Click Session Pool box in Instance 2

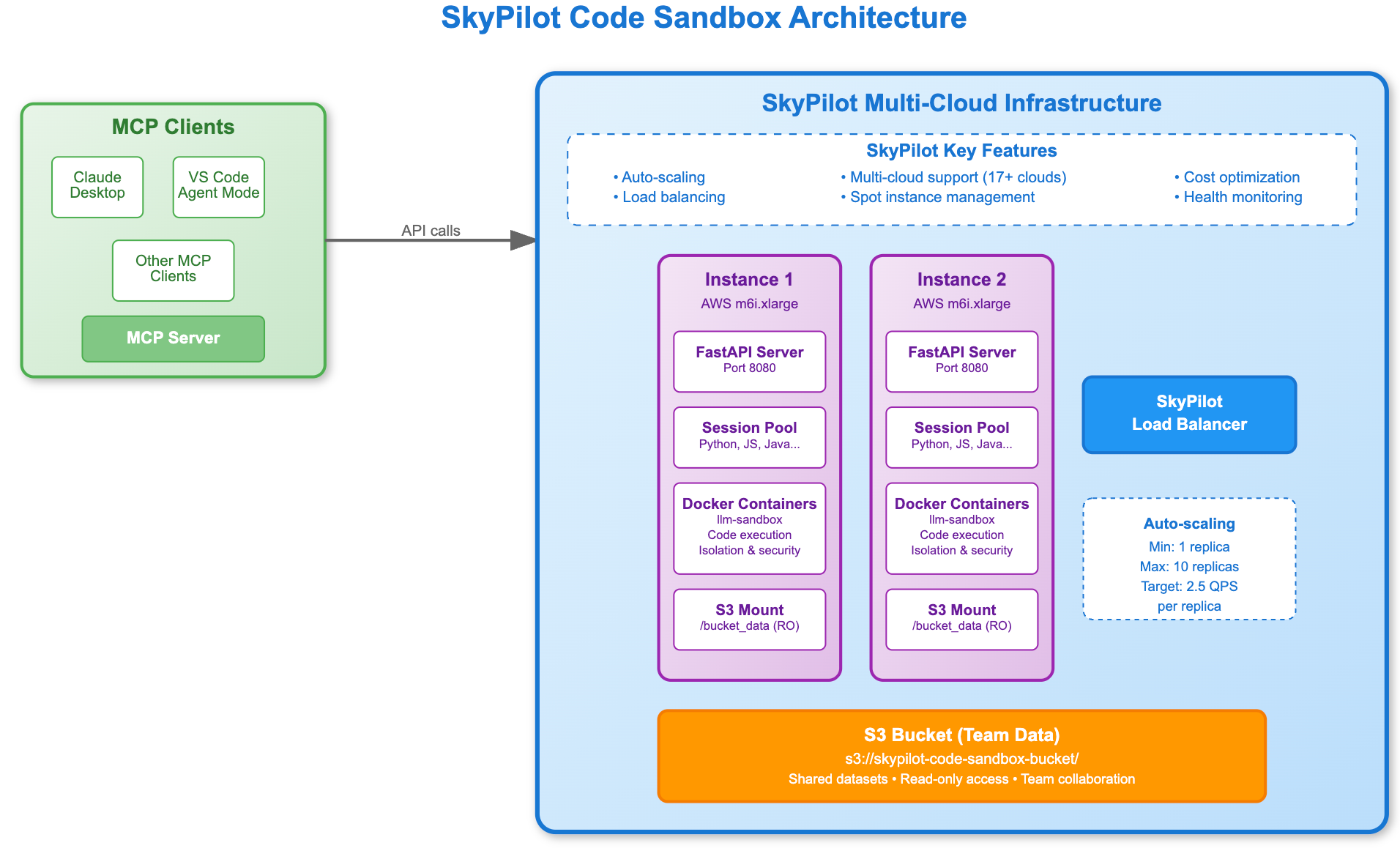[x=961, y=437]
